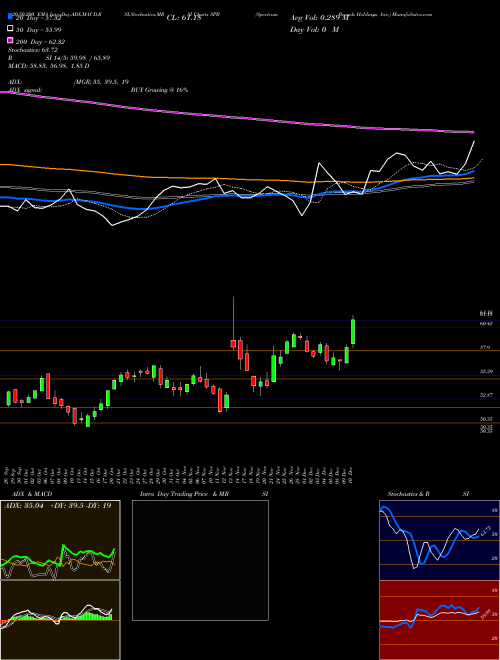Screen dimensions: 500x660
Task: Click the blue 20 Day legend swatch
Action: click(x=10, y=17)
